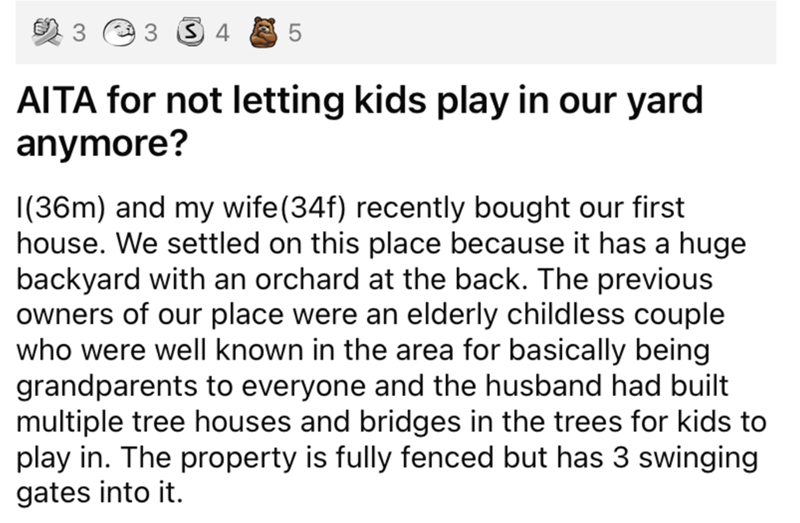This screenshot has height=523, width=800.
Task: Select the silver S award icon
Action: (197, 34)
